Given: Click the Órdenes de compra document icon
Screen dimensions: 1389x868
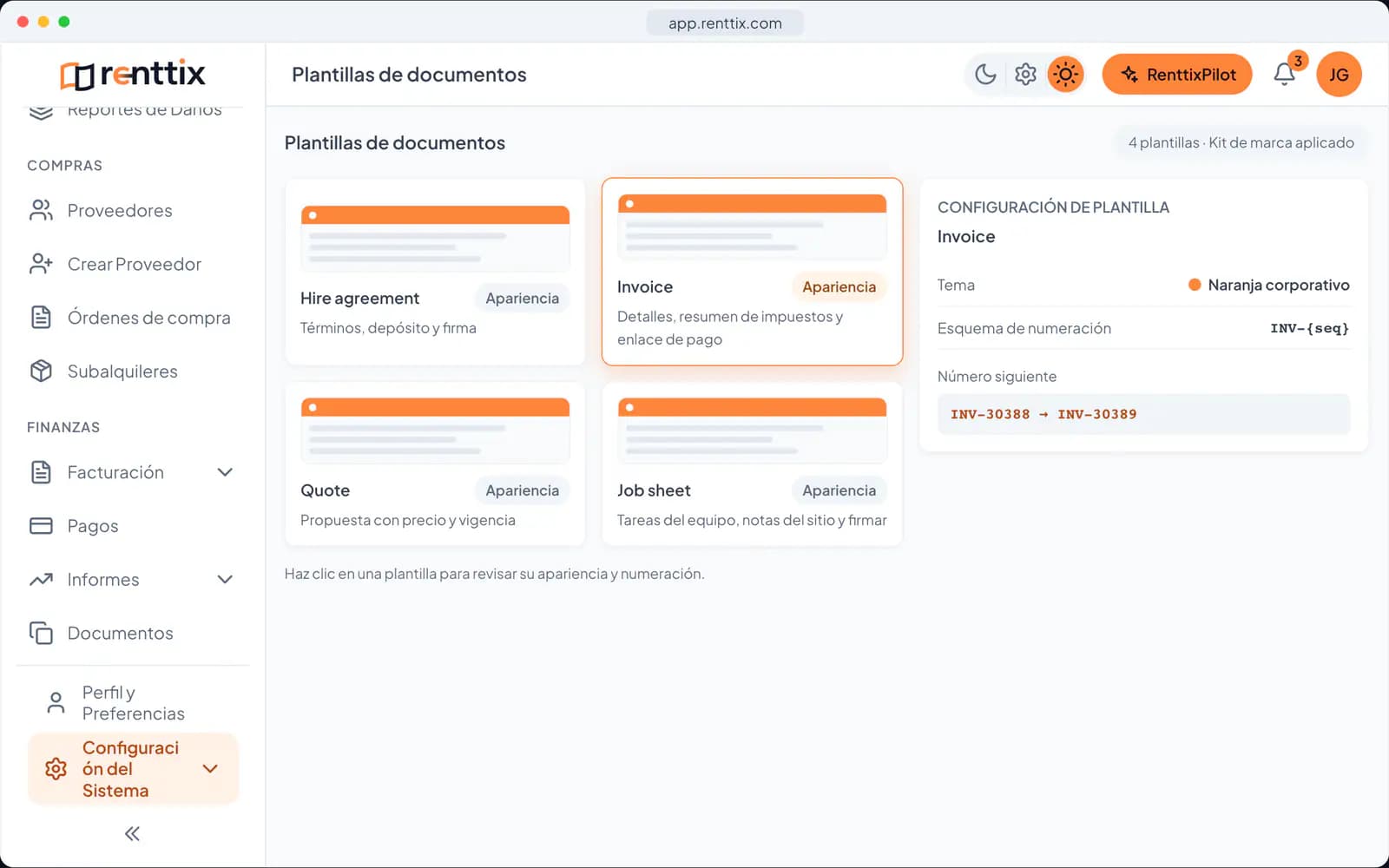Looking at the screenshot, I should [x=41, y=318].
